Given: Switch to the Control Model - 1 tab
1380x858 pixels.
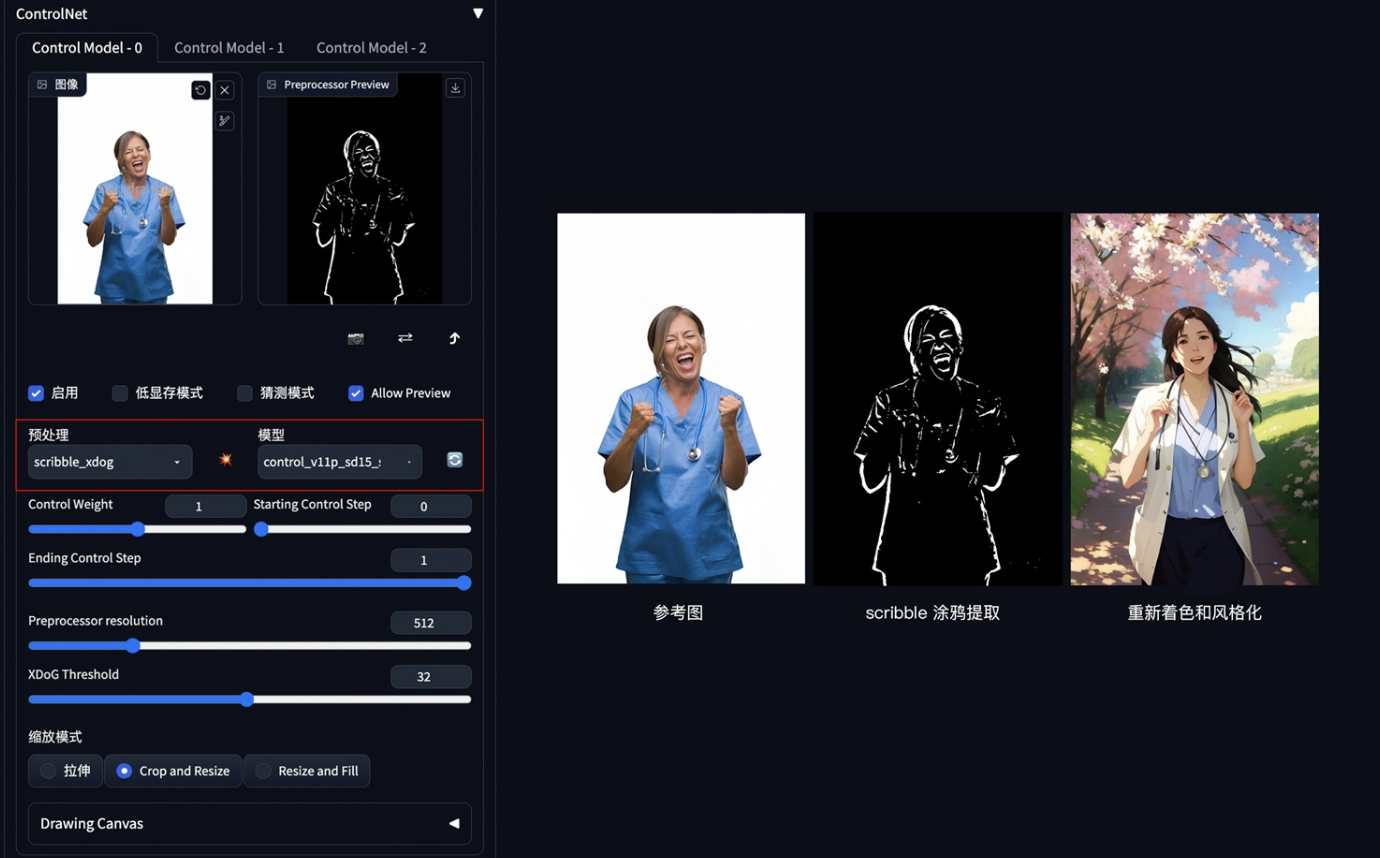Looking at the screenshot, I should [229, 48].
